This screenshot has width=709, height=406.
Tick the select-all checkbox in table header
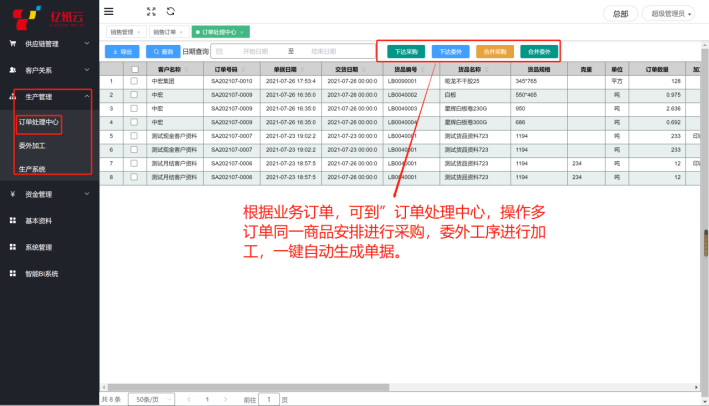pos(134,69)
